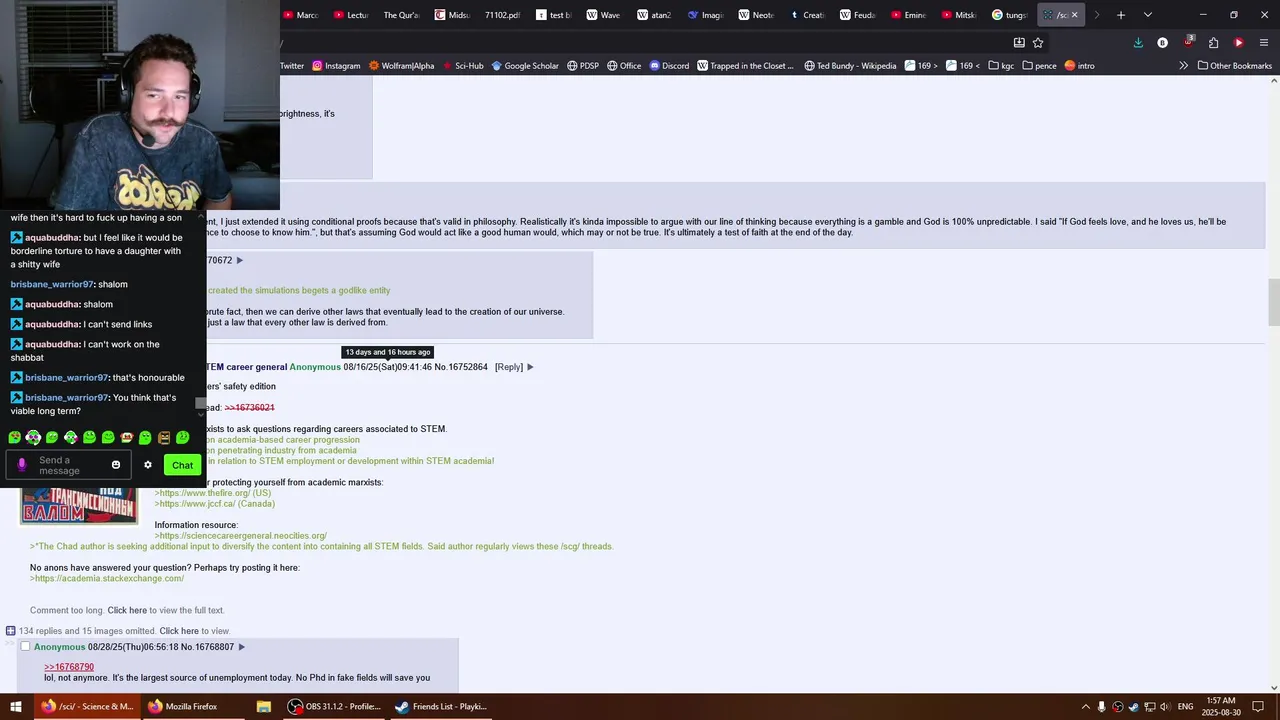Viewport: 1280px width, 720px height.
Task: Switch to Steam Friends List taskbar window
Action: (x=441, y=706)
